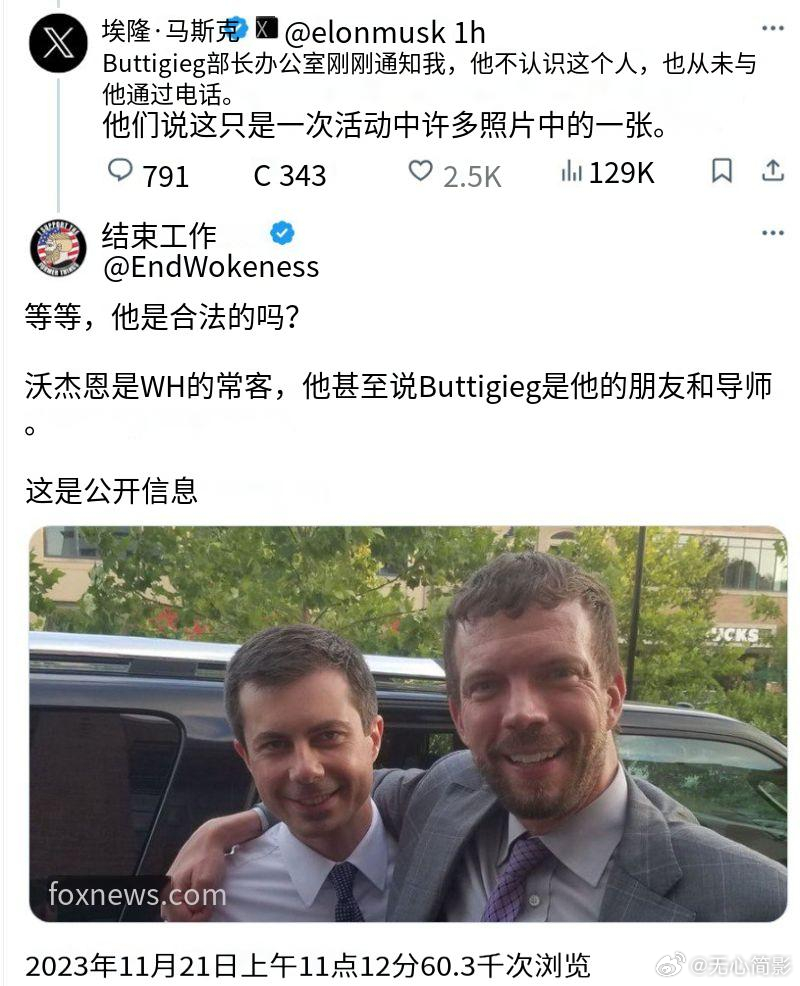Click the X affiliation badge beside elonmusk
This screenshot has width=800, height=986.
click(x=267, y=28)
